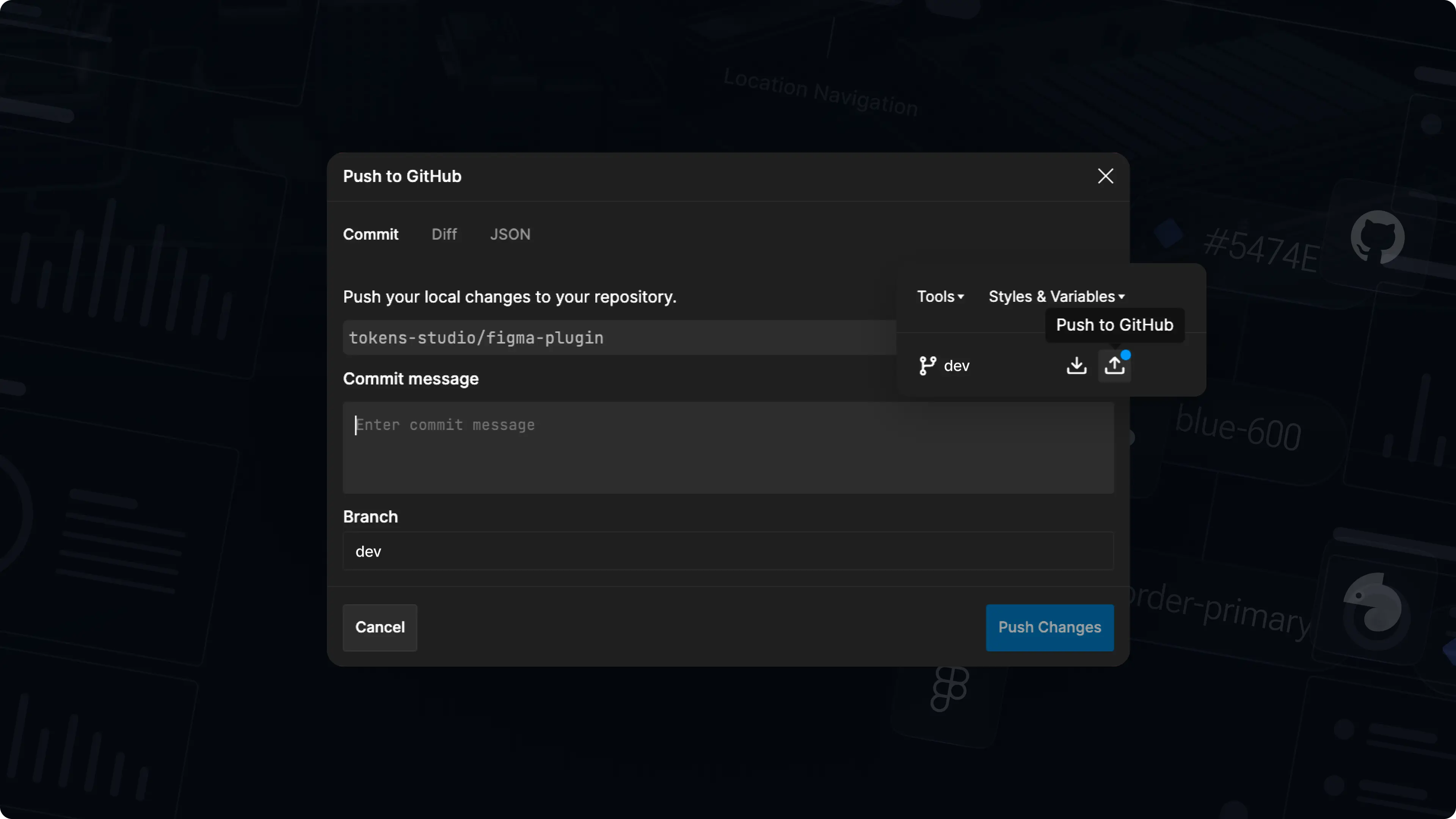Click the GitHub logo in the background
1456x819 pixels.
pyautogui.click(x=1377, y=237)
